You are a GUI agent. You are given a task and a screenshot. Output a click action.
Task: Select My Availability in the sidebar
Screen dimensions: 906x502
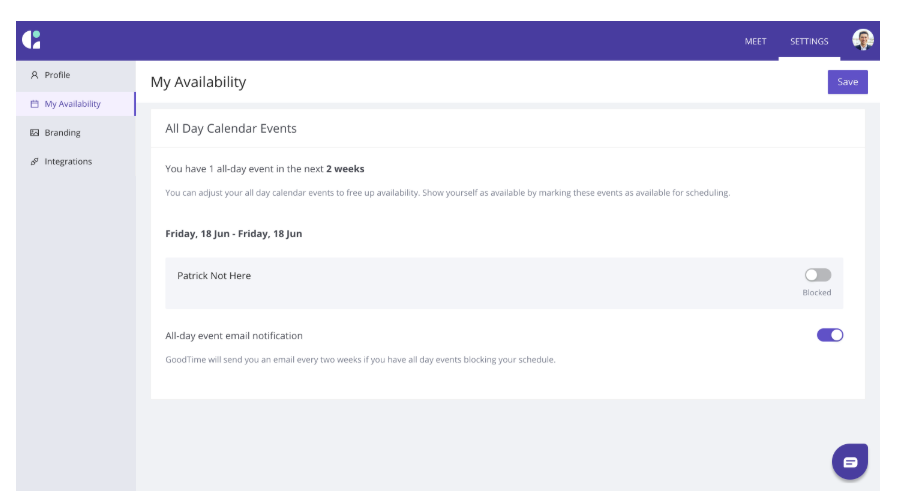point(76,104)
